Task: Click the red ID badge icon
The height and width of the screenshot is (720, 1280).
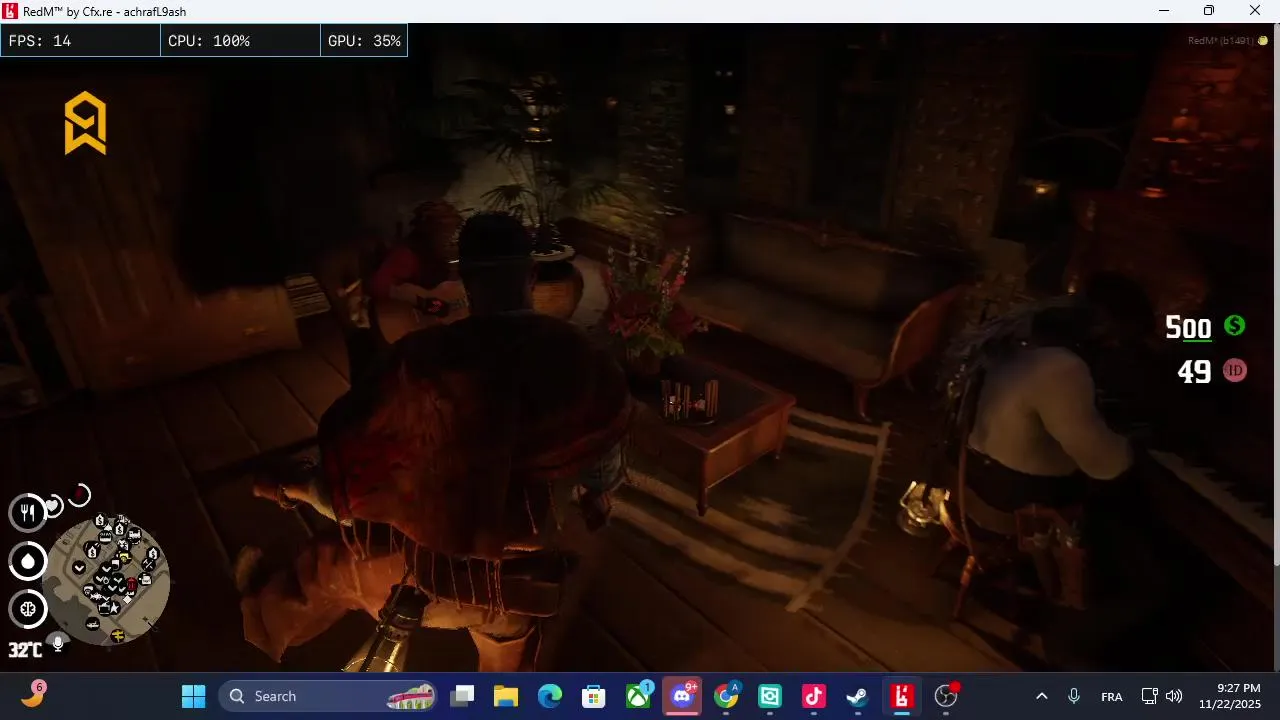Action: [1234, 370]
